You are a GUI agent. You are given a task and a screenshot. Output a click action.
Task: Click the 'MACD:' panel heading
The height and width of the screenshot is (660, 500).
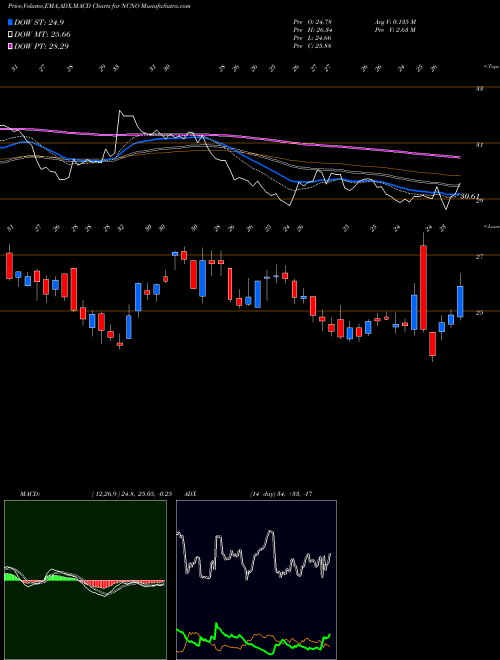coord(29,494)
